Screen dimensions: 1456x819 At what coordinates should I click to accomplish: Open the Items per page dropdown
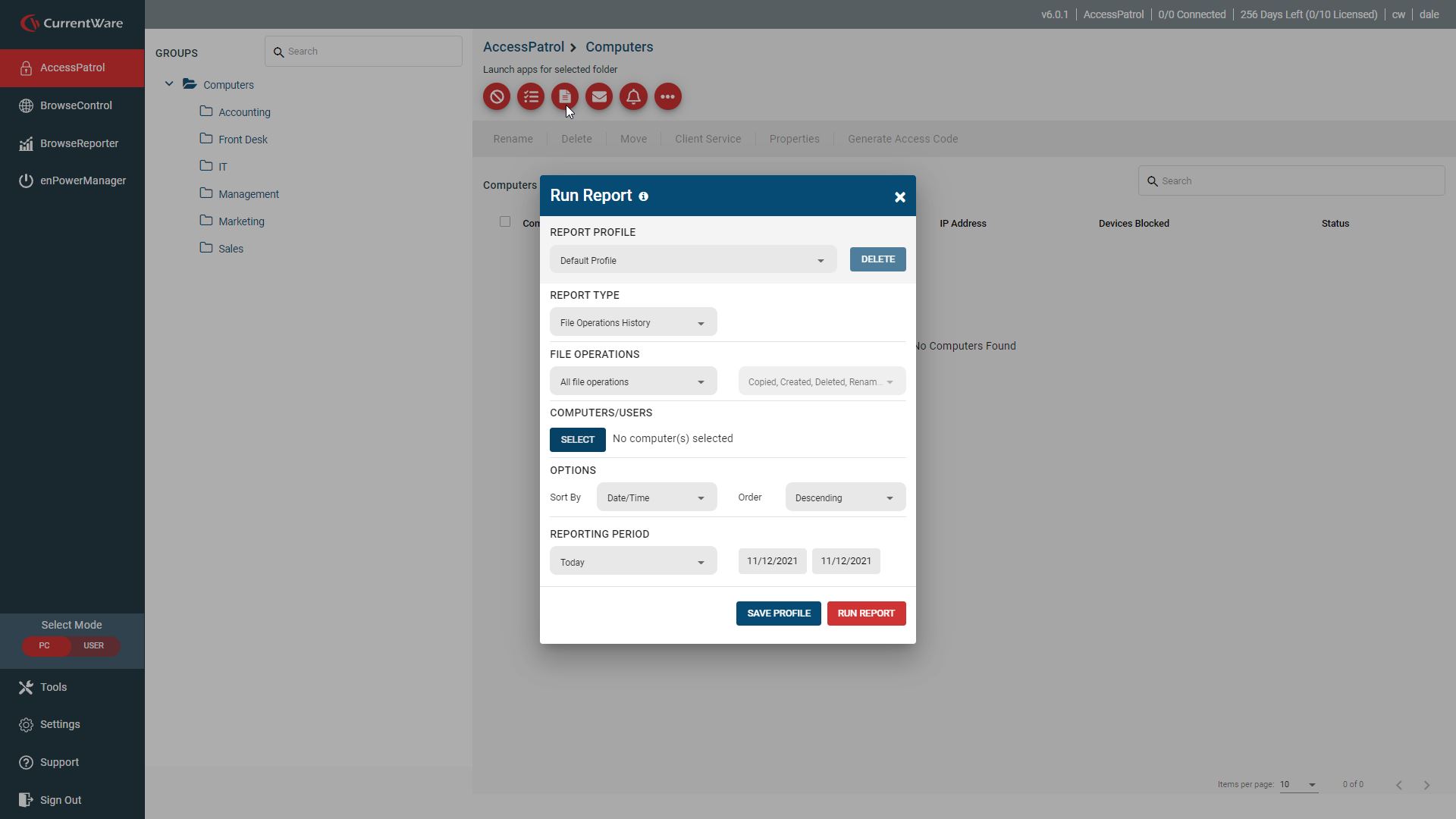pos(1298,785)
